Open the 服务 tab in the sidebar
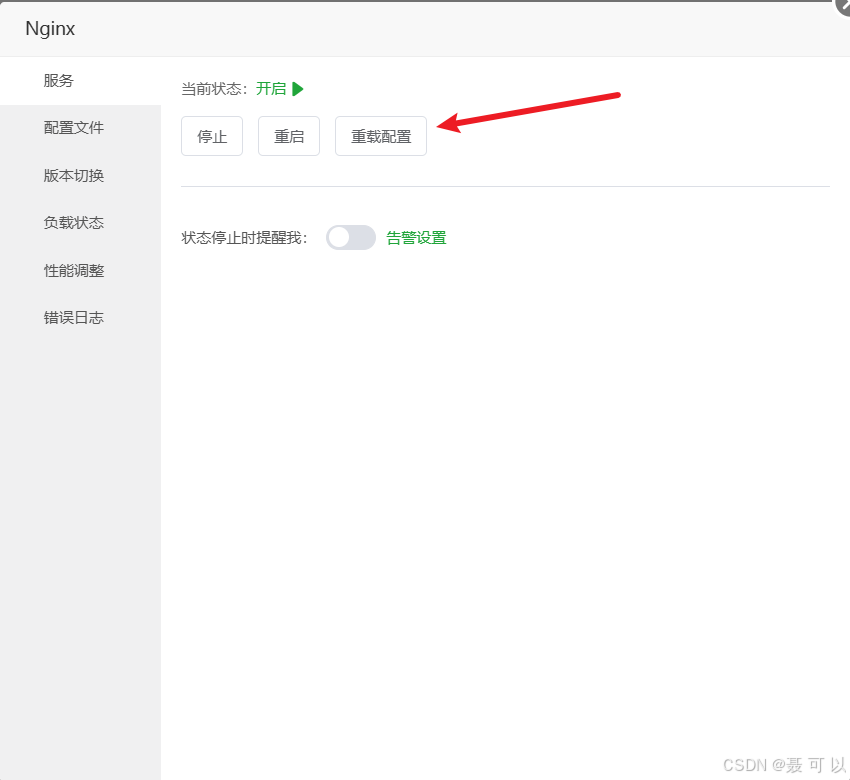 80,81
